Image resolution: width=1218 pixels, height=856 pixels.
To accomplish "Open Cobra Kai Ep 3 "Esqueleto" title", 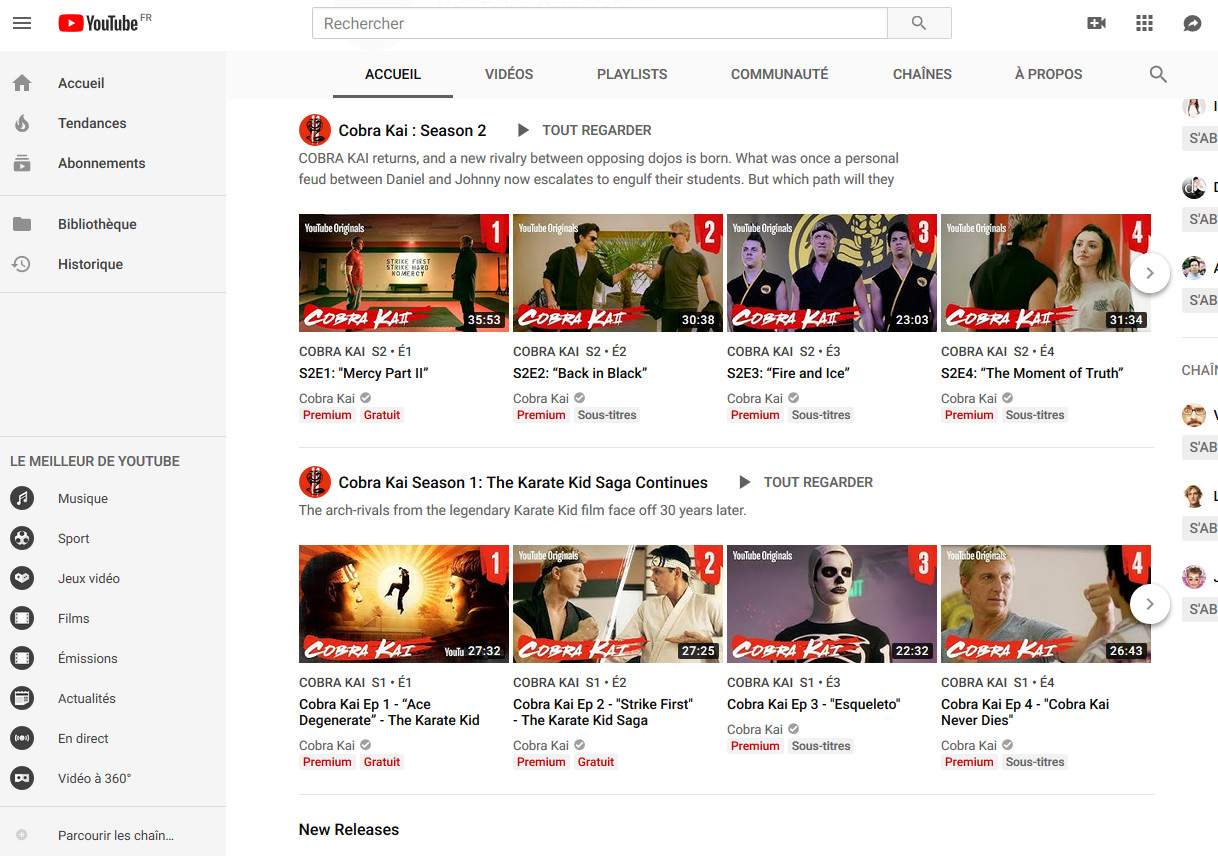I will [x=813, y=704].
